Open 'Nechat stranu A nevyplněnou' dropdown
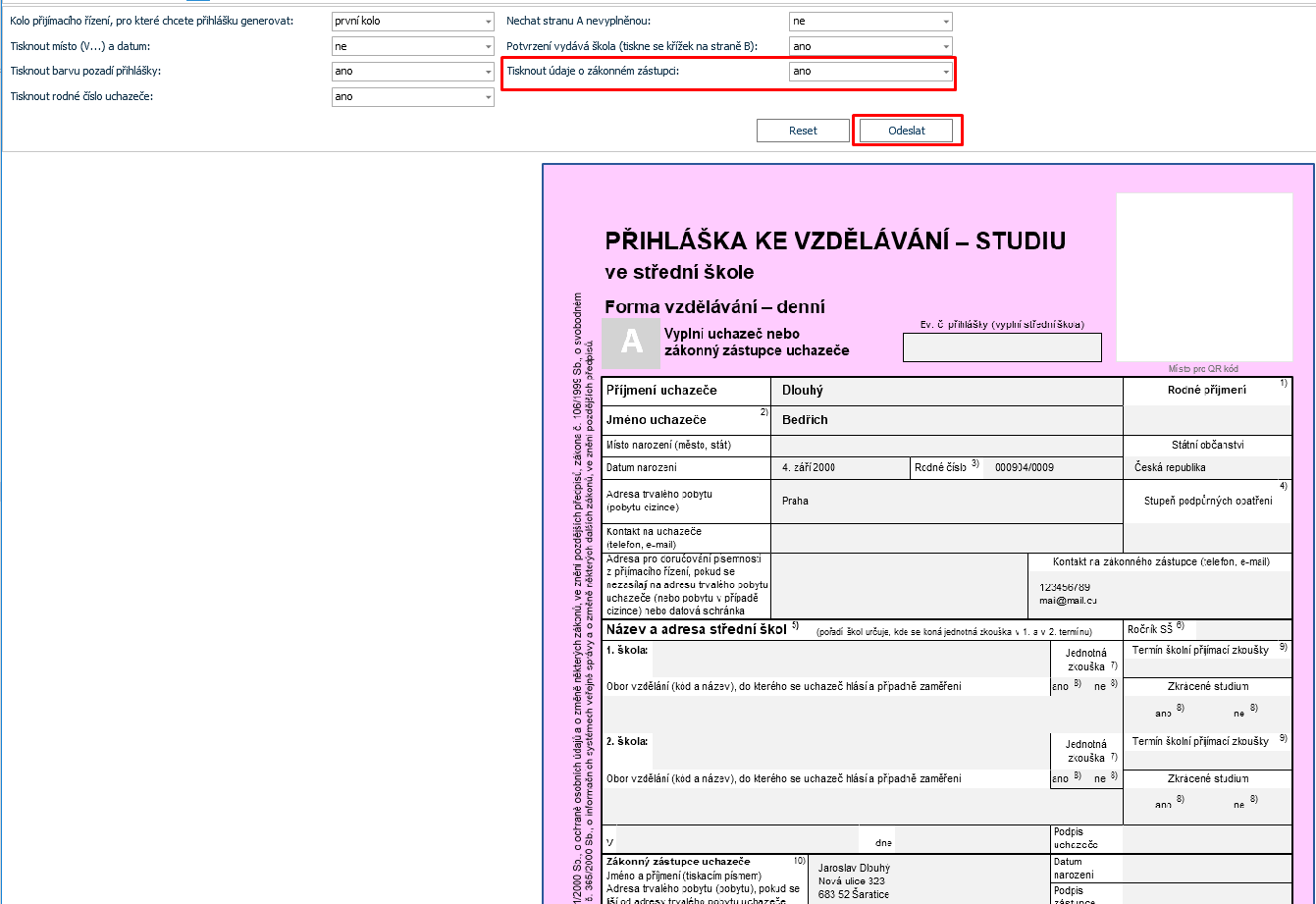The image size is (1316, 904). point(870,21)
